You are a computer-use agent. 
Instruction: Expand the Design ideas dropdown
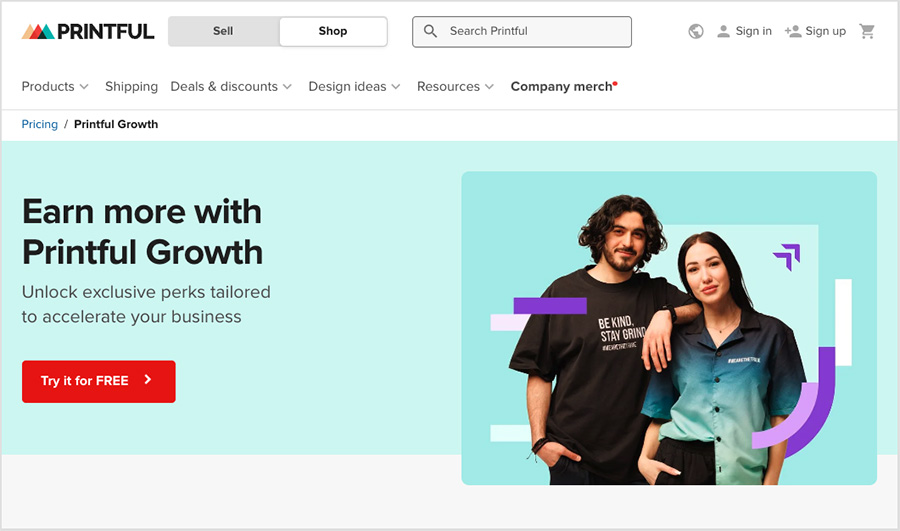click(354, 86)
